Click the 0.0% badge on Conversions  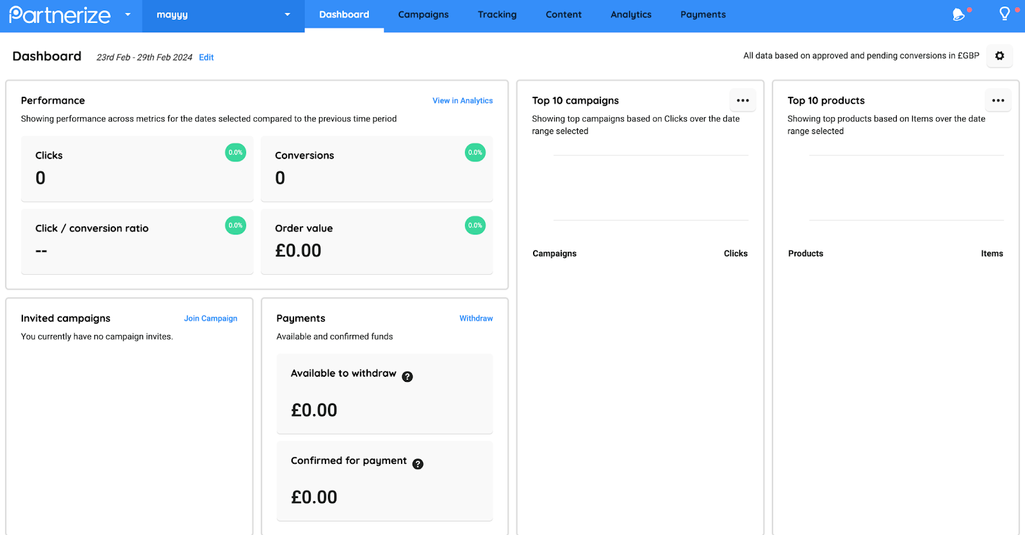[475, 152]
